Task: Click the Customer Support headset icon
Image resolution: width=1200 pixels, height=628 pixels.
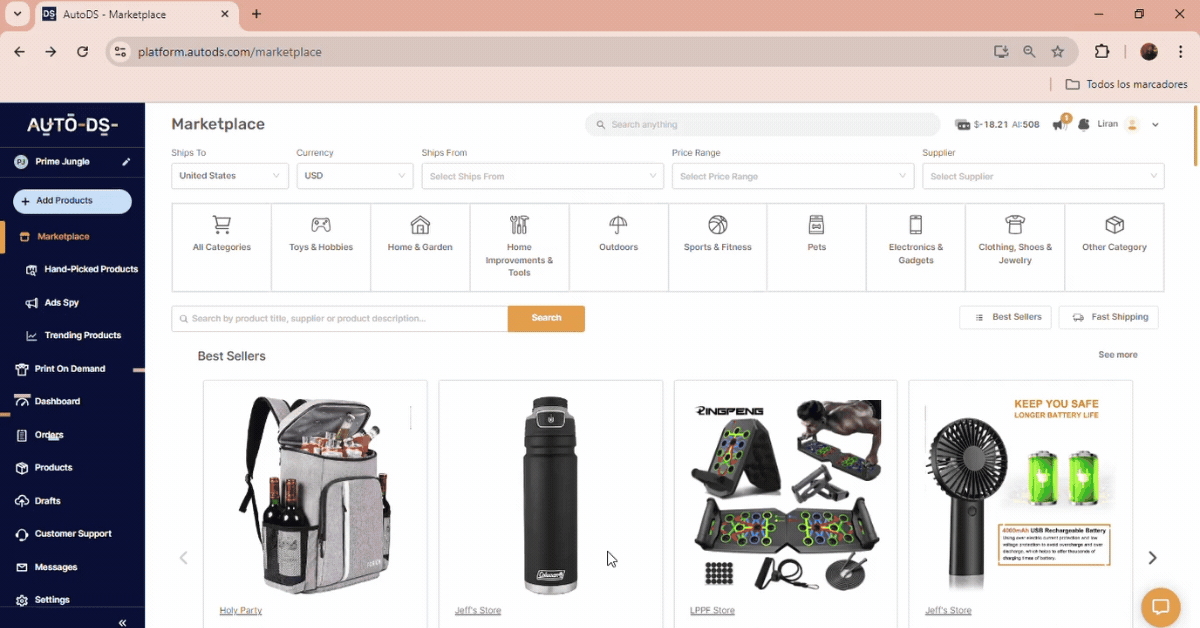Action: coord(22,534)
